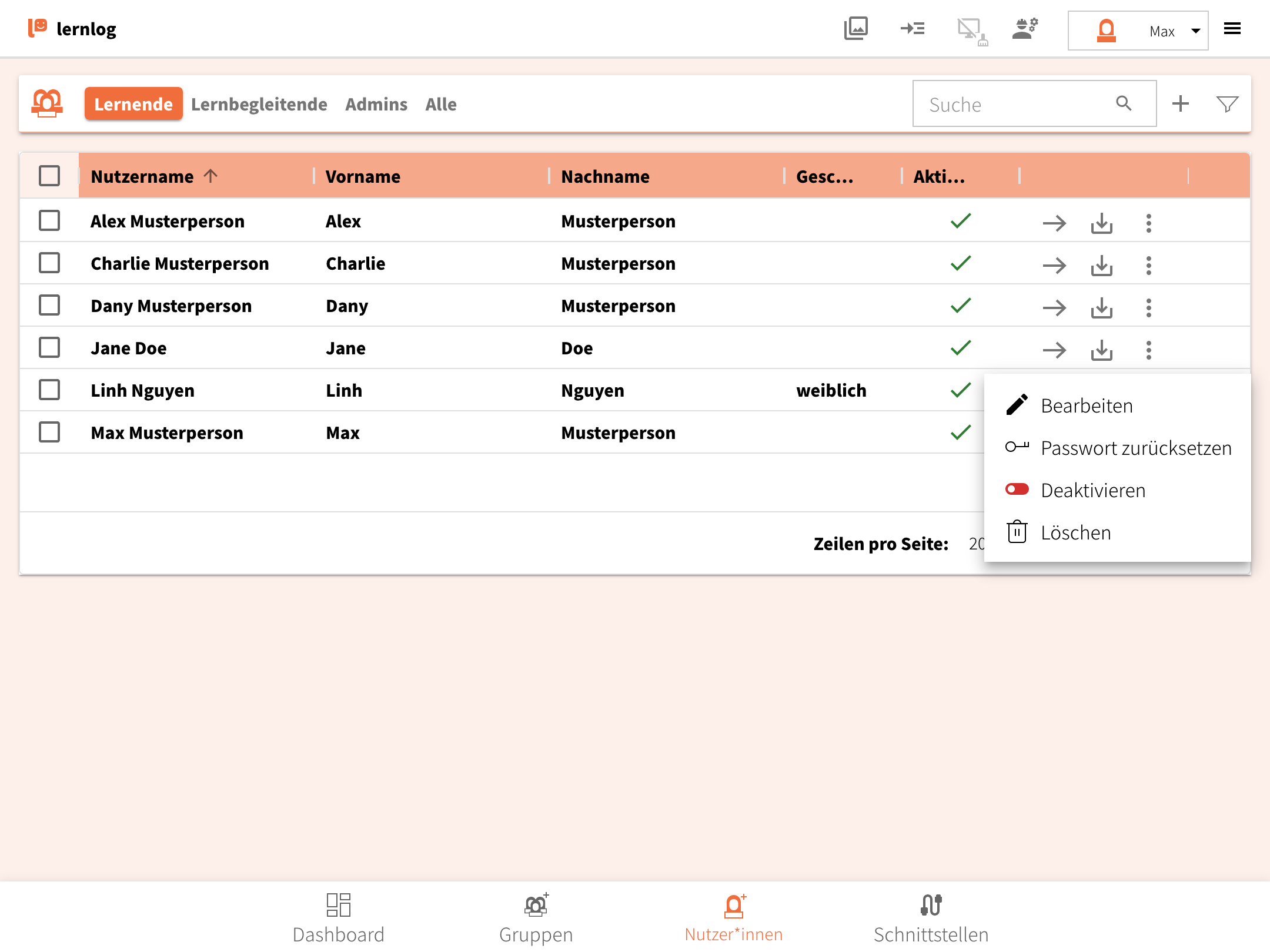This screenshot has height=952, width=1270.
Task: Click the indent-arrow list icon in header
Action: click(x=912, y=28)
